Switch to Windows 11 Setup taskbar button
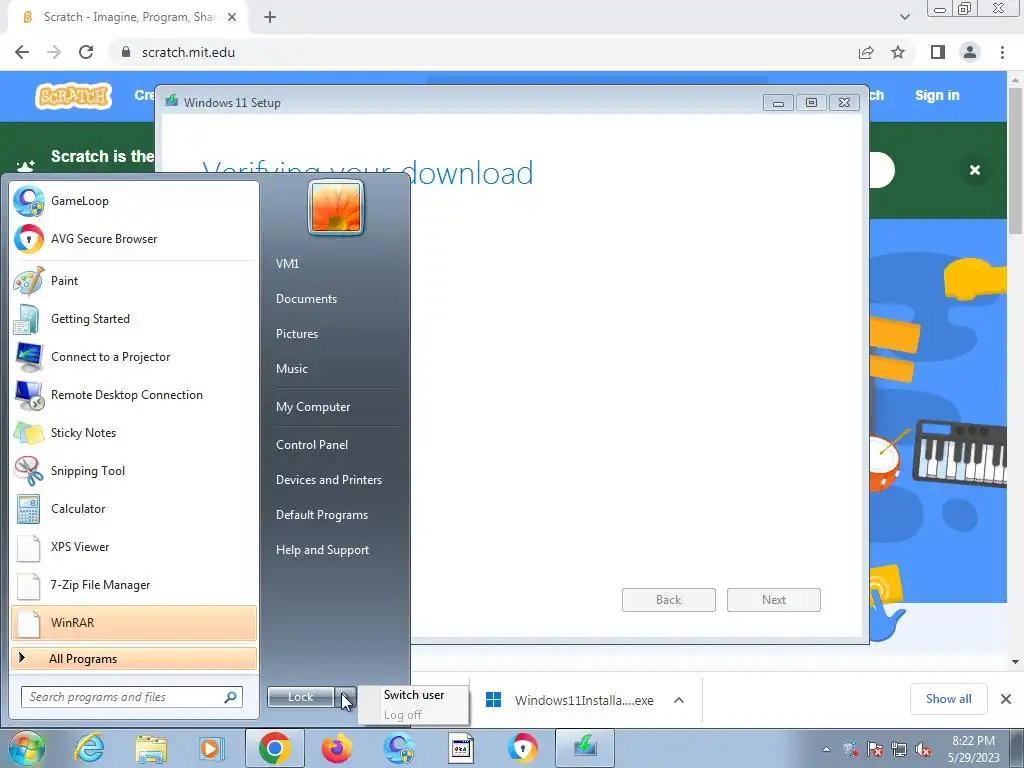This screenshot has width=1024, height=768. pyautogui.click(x=584, y=748)
